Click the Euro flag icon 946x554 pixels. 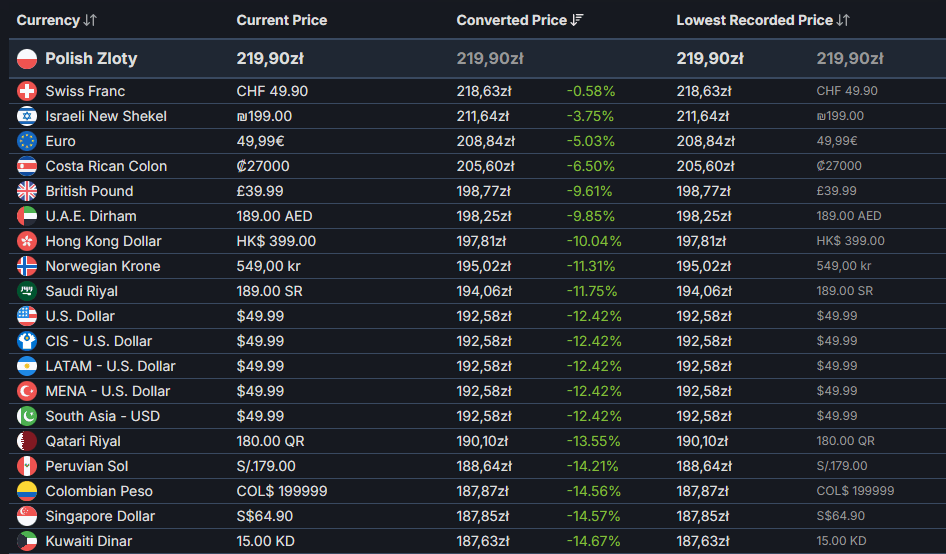[x=27, y=141]
